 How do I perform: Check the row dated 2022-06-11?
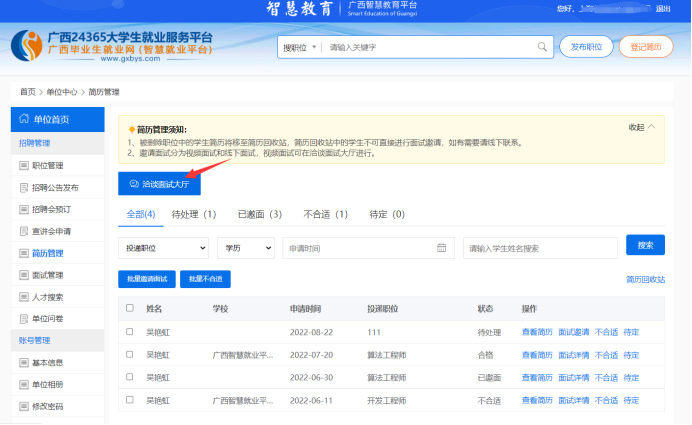click(129, 400)
